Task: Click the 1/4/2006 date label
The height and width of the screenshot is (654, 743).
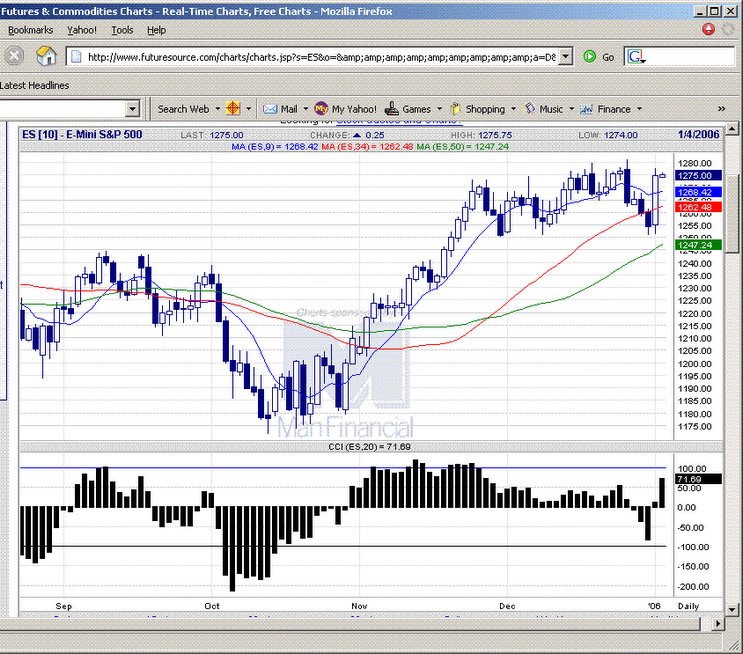Action: 698,134
